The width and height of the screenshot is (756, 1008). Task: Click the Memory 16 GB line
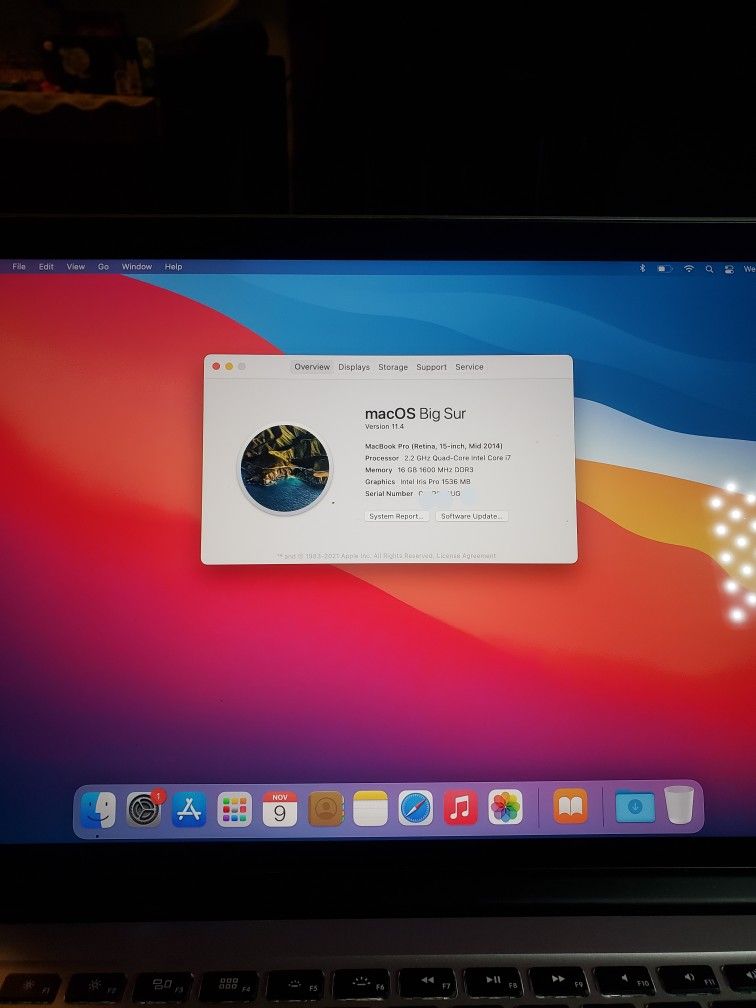pos(419,470)
